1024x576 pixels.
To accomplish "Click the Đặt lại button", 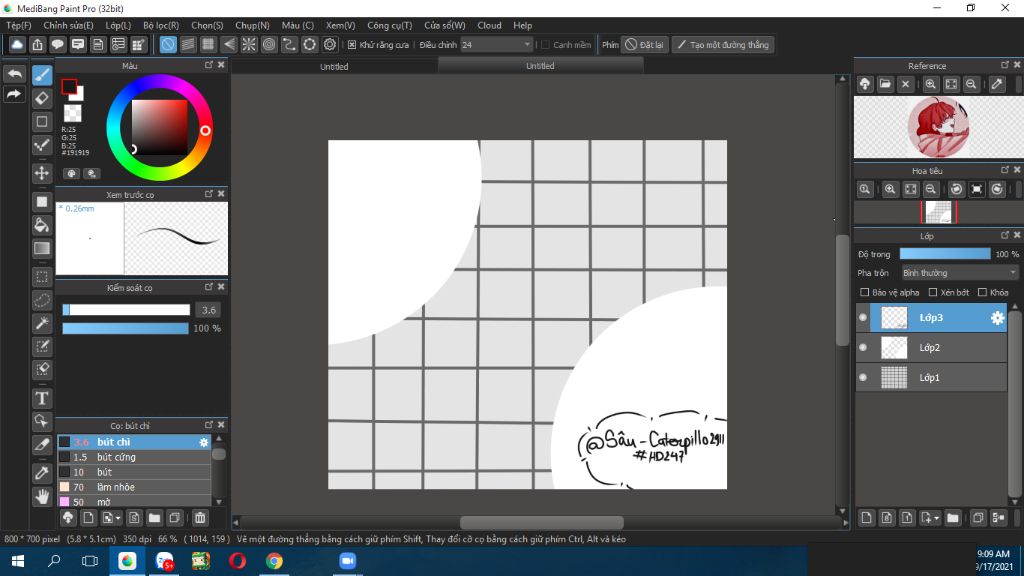I will [x=645, y=44].
